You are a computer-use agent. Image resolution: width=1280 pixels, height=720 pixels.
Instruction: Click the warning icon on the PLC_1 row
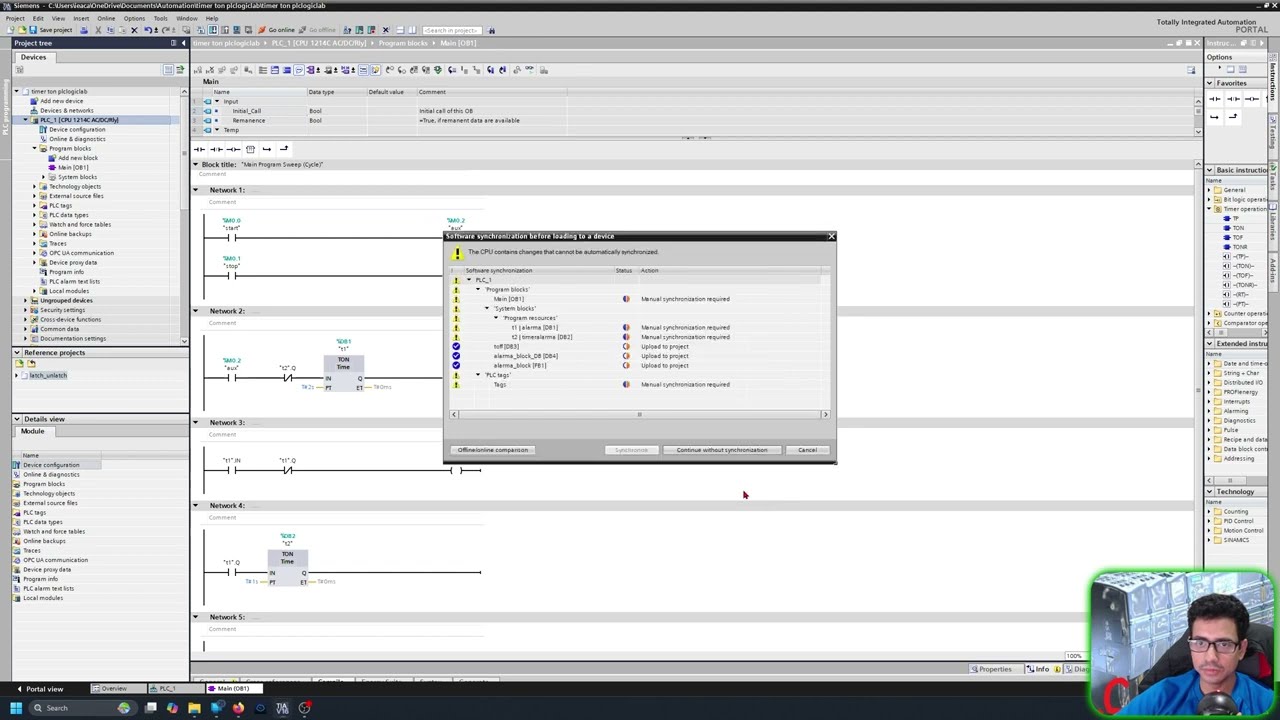[456, 280]
